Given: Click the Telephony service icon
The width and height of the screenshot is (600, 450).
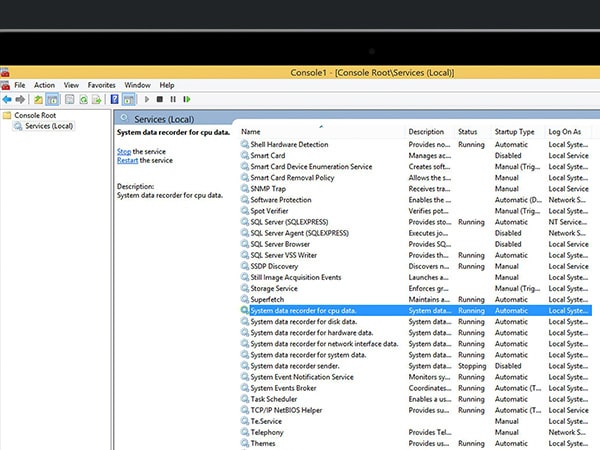Looking at the screenshot, I should coord(245,432).
